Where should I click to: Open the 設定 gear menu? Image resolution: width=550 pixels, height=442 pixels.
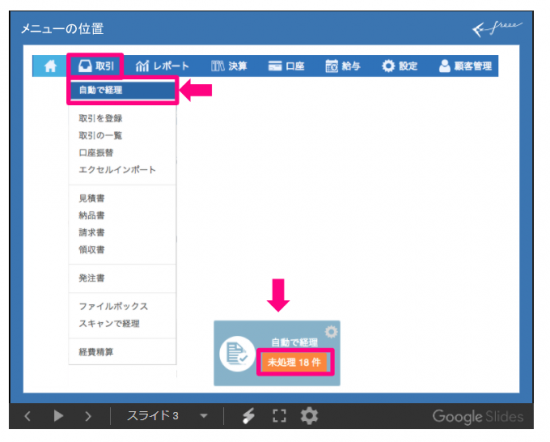pos(399,66)
